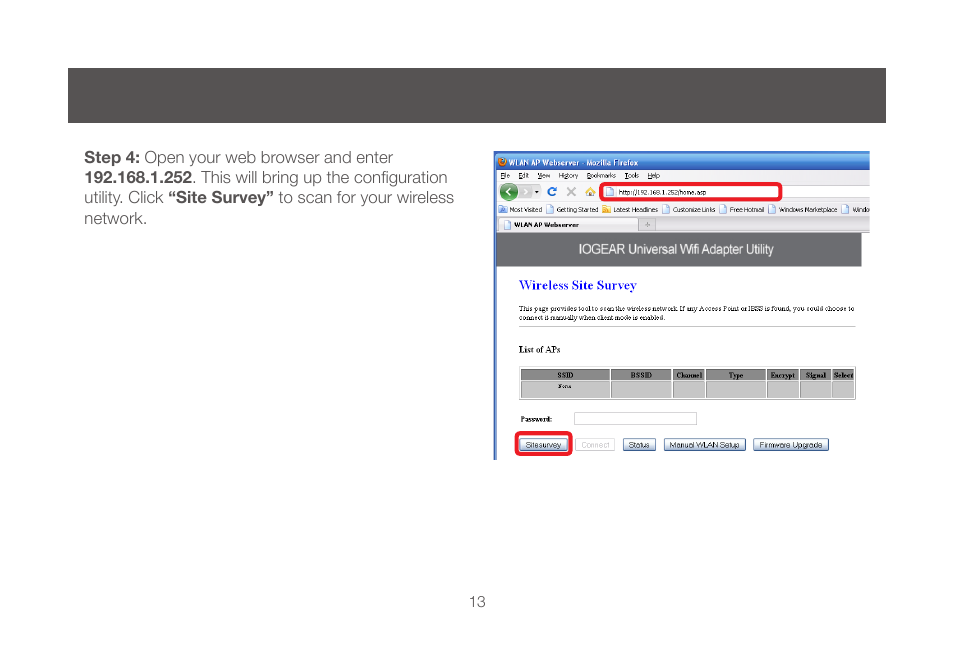954x665 pixels.
Task: Open the Free Hotmail bookmark
Action: [742, 209]
